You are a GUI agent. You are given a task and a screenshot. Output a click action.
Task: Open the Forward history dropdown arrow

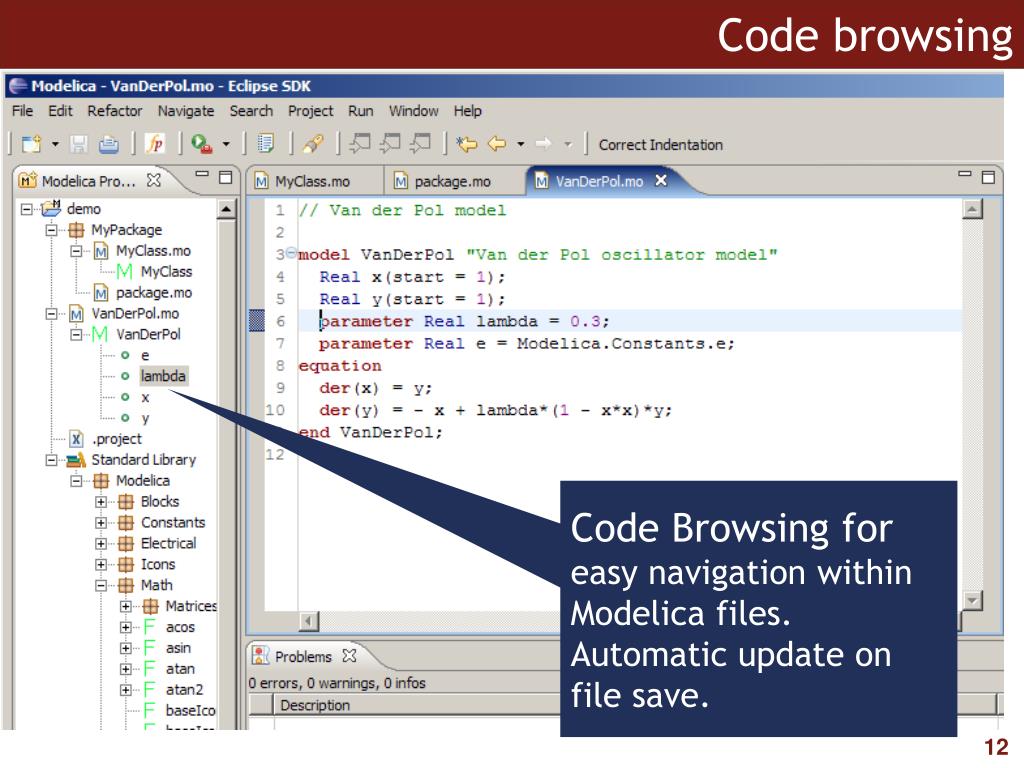tap(568, 144)
